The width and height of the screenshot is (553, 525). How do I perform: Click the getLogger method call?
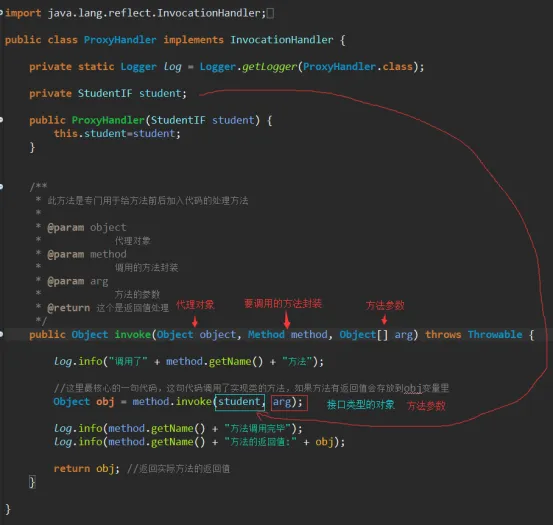pyautogui.click(x=269, y=67)
